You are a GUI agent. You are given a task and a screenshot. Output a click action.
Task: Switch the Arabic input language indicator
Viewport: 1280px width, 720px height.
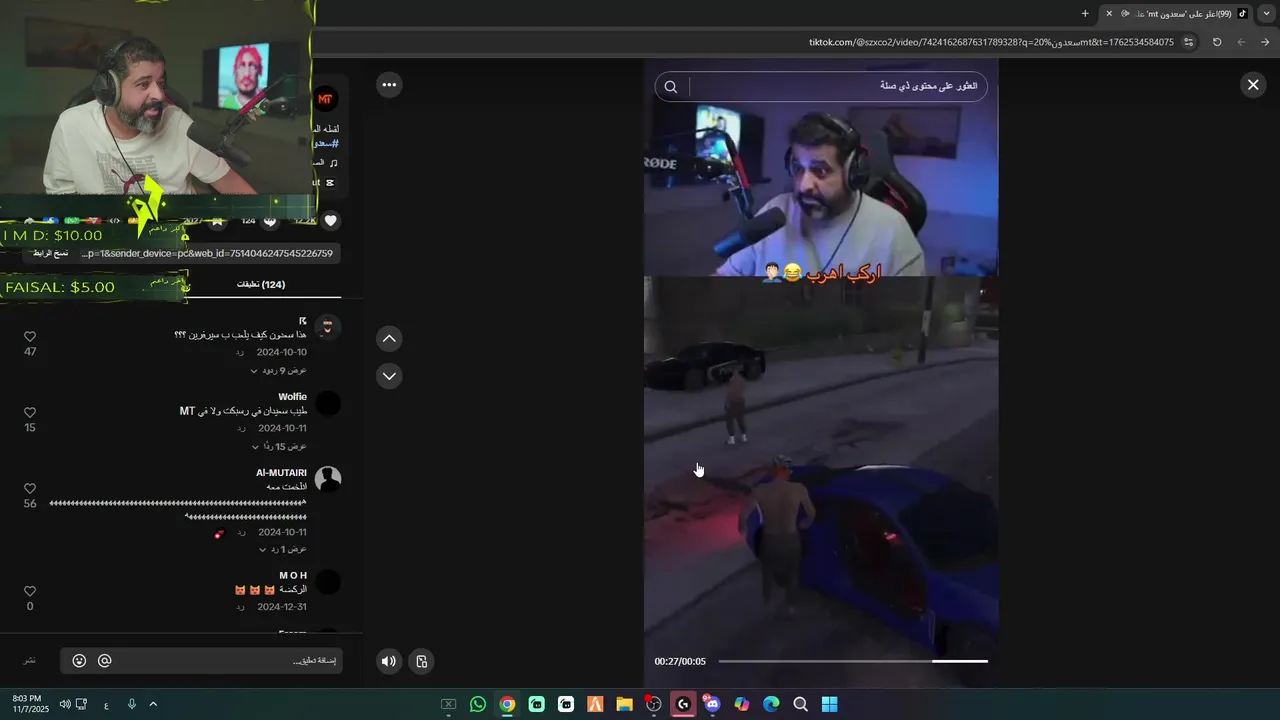tap(106, 705)
